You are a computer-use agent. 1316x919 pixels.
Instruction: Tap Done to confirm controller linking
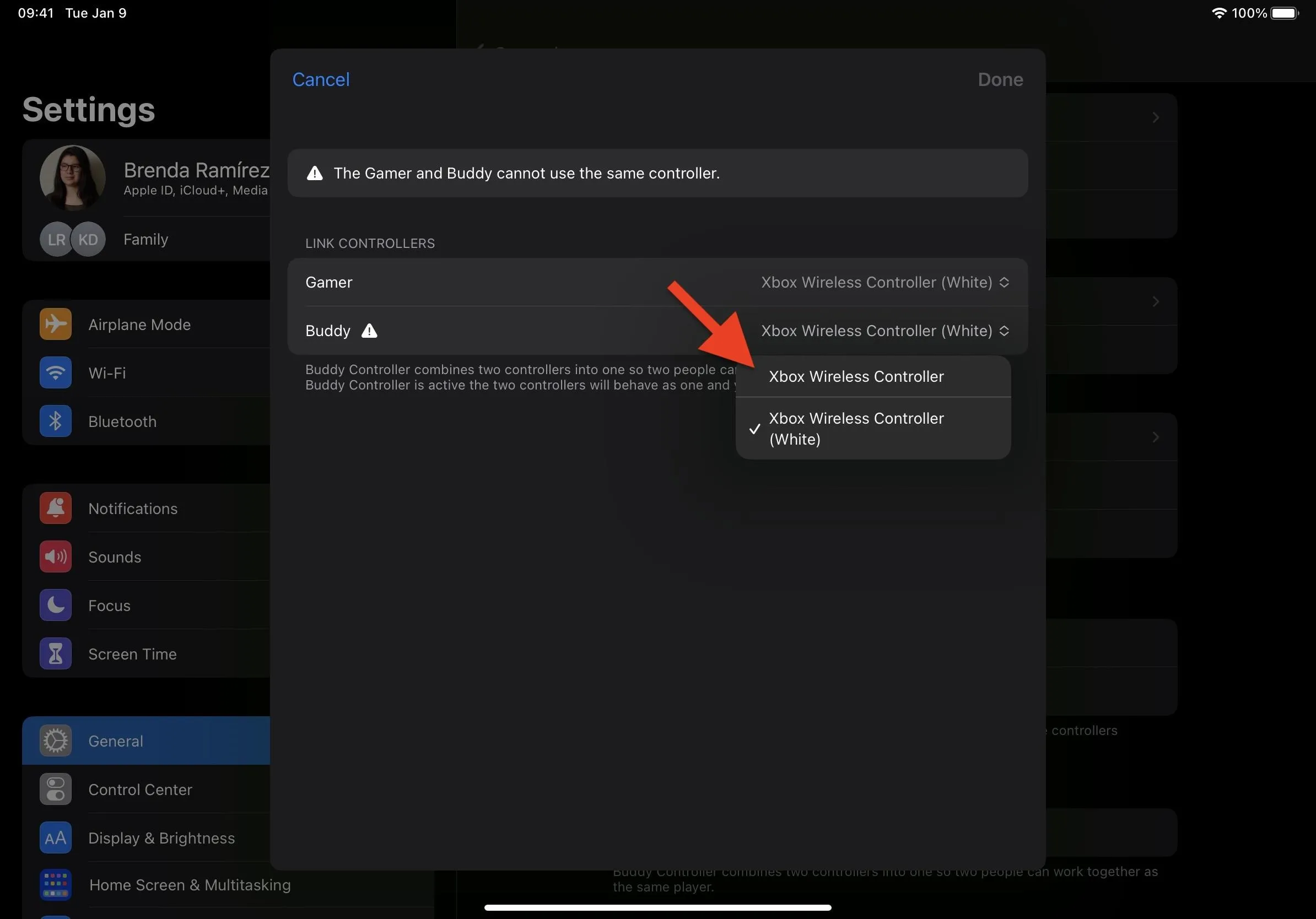pyautogui.click(x=1000, y=80)
